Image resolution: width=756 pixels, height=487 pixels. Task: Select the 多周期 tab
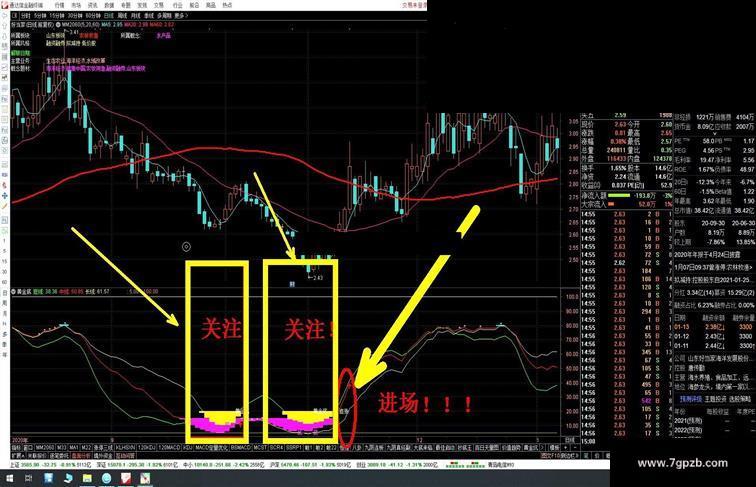[x=164, y=15]
